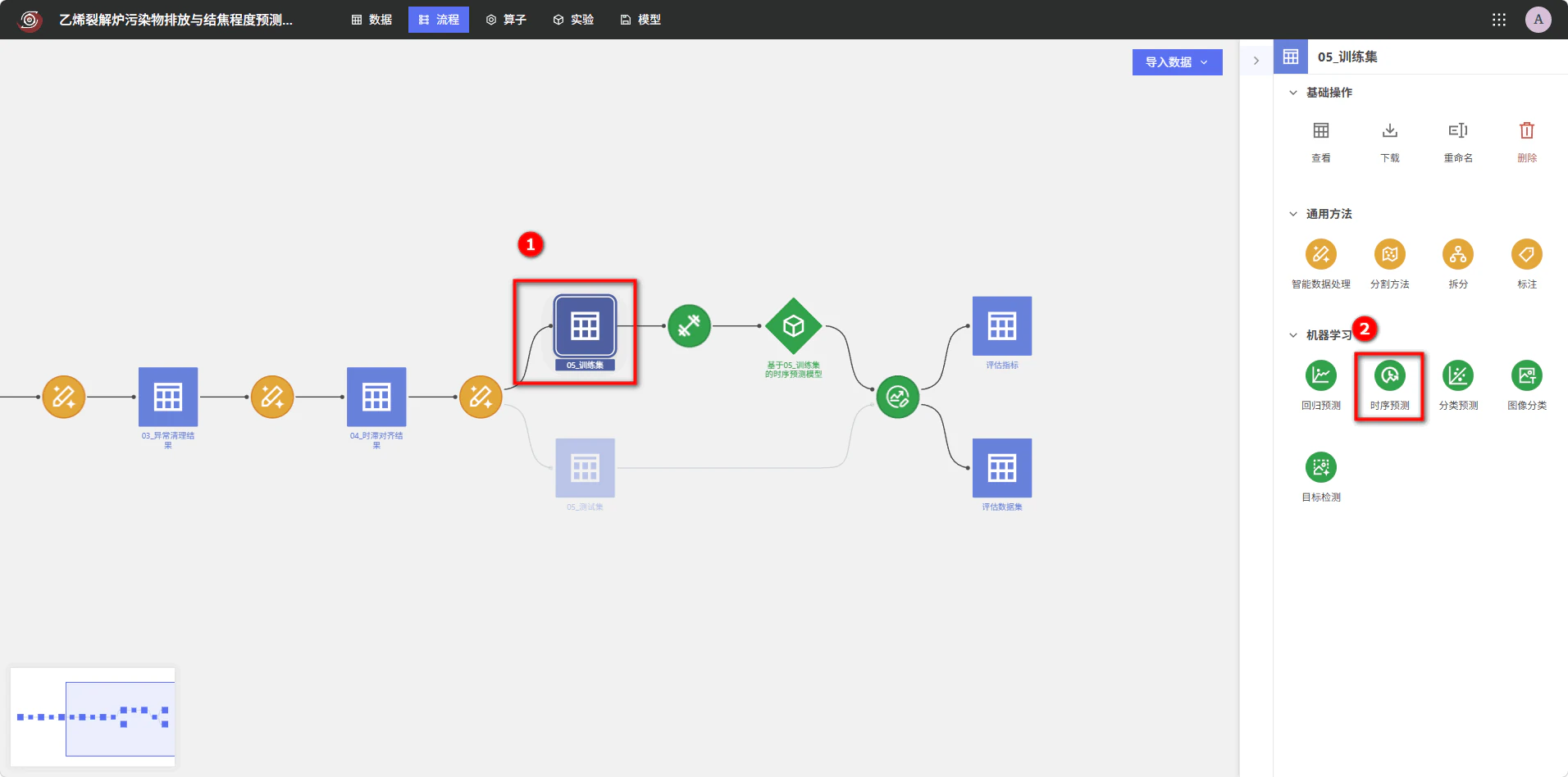
Task: Click the green training dumbbell node
Action: [689, 326]
